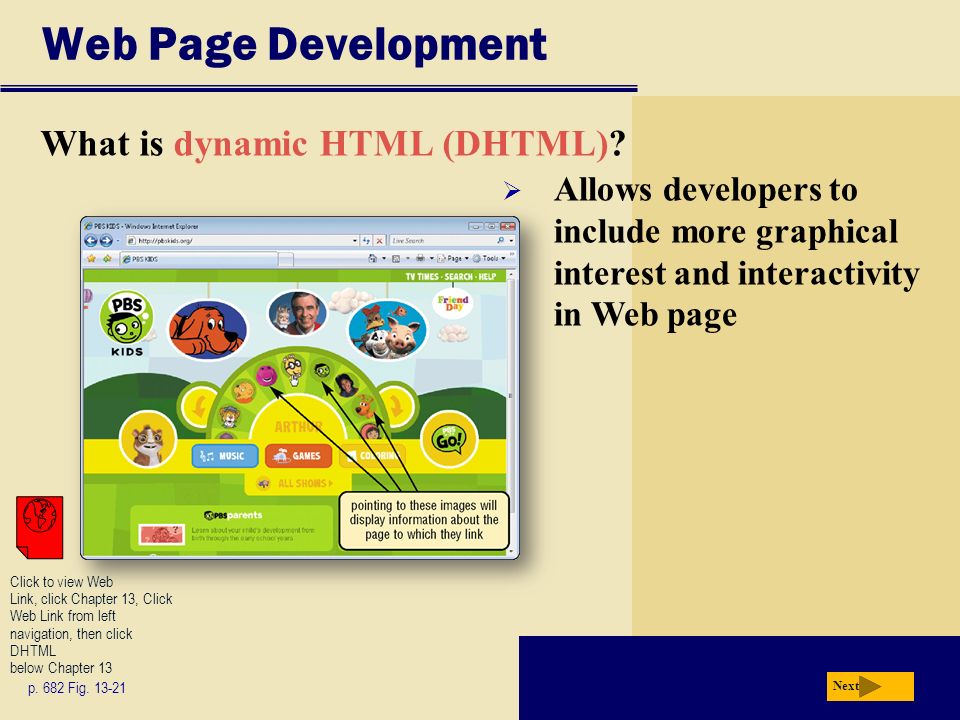Select the PBS KIDS browser tab
Viewport: 960px width, 720px height.
(x=198, y=259)
